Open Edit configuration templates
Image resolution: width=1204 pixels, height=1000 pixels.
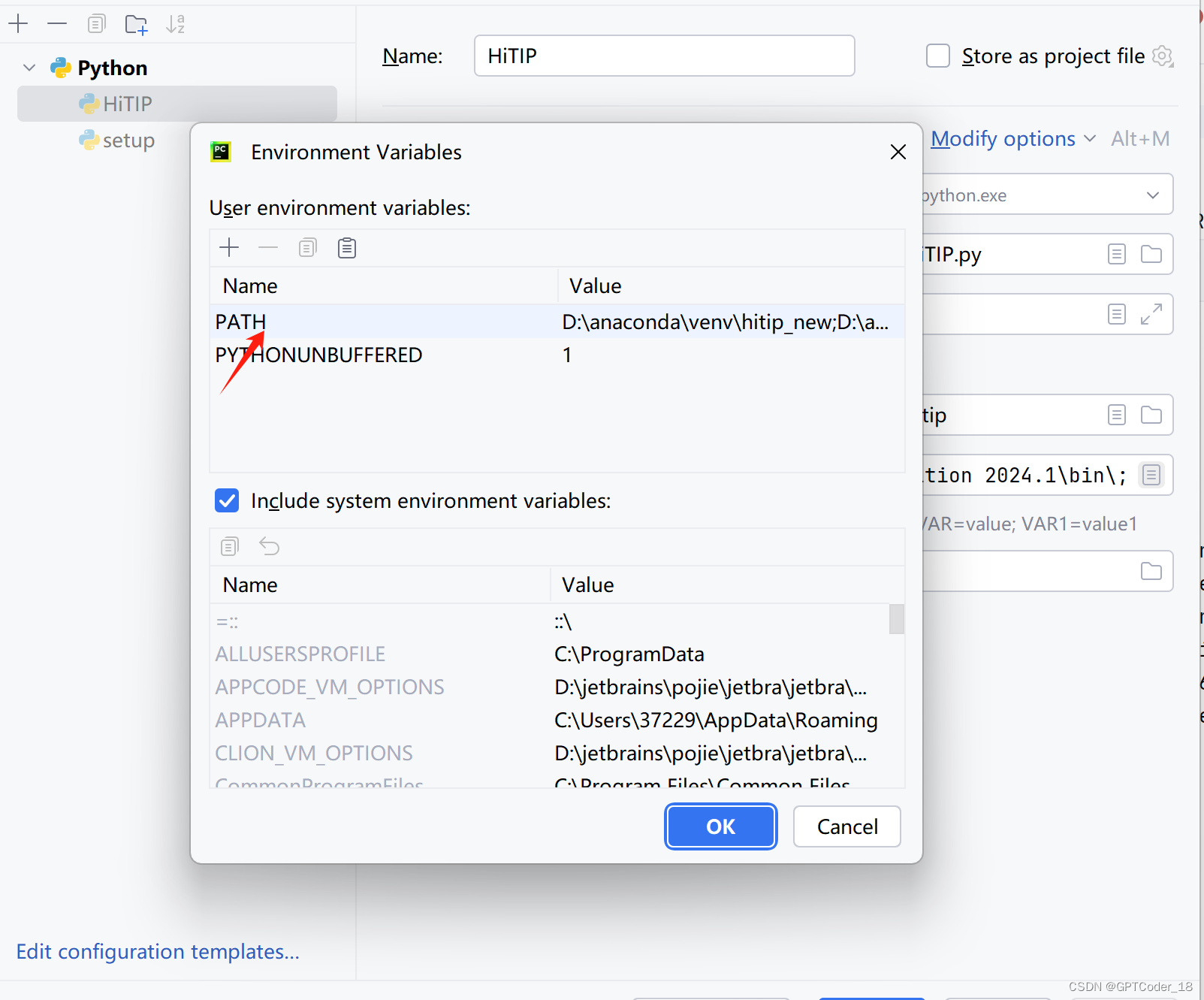pos(158,951)
